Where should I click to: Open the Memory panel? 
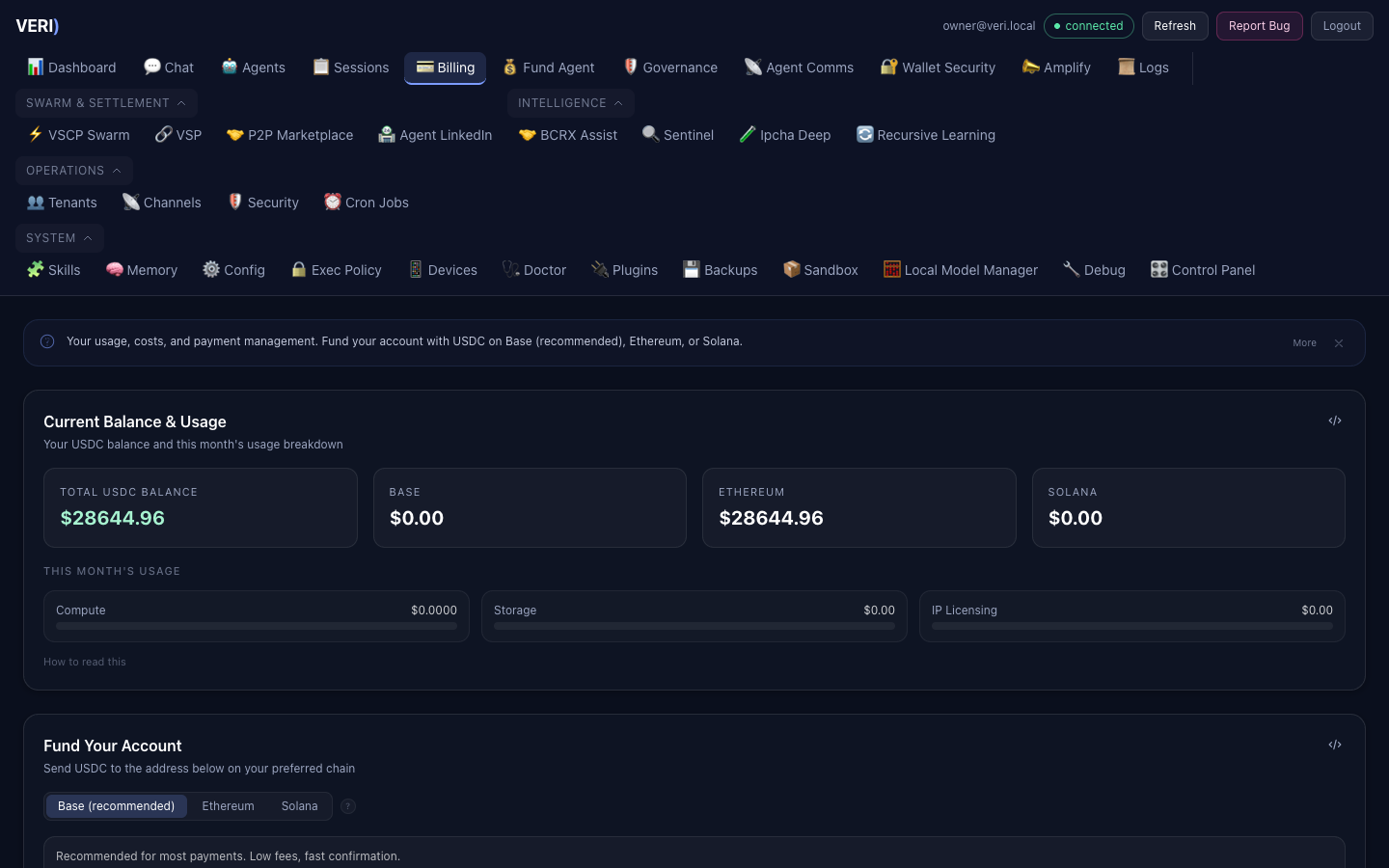pyautogui.click(x=141, y=270)
